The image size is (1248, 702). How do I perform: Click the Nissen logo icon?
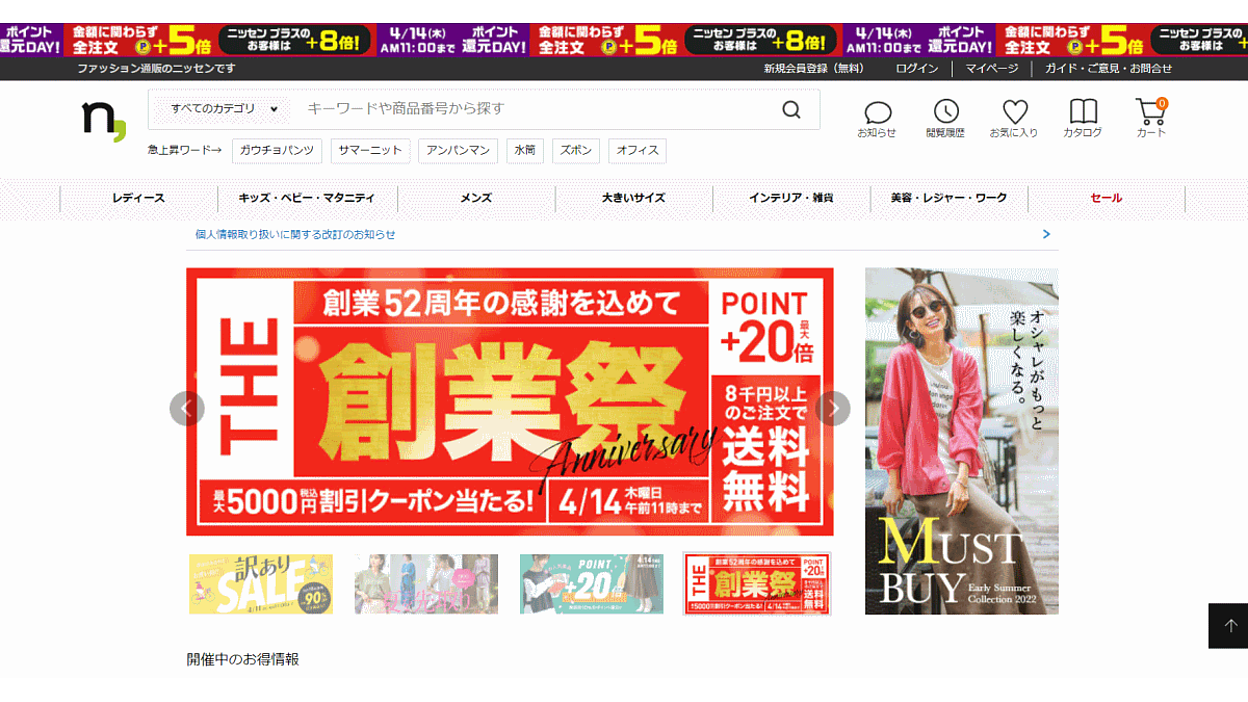click(103, 120)
